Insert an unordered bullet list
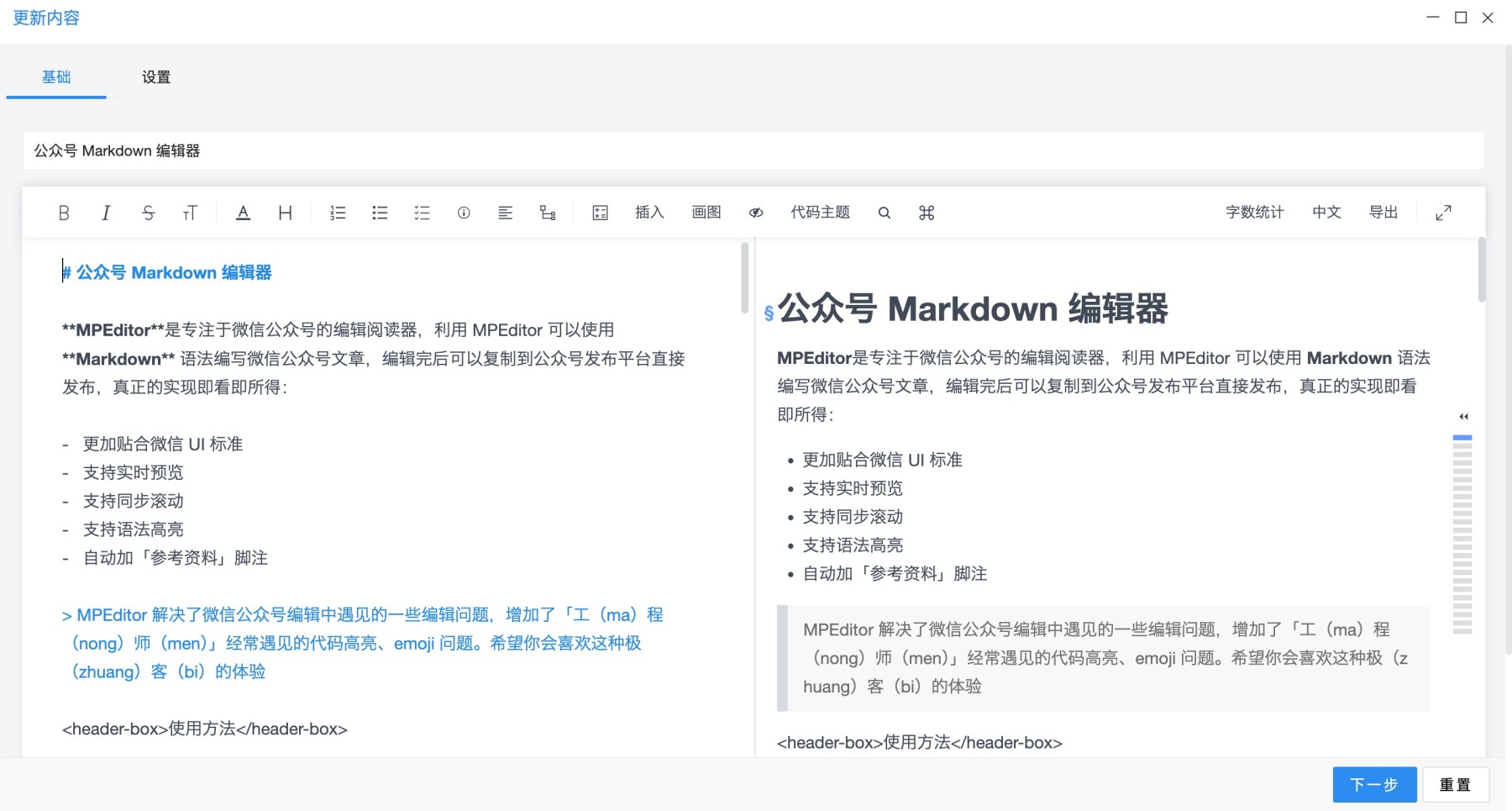The width and height of the screenshot is (1512, 811). [x=380, y=213]
